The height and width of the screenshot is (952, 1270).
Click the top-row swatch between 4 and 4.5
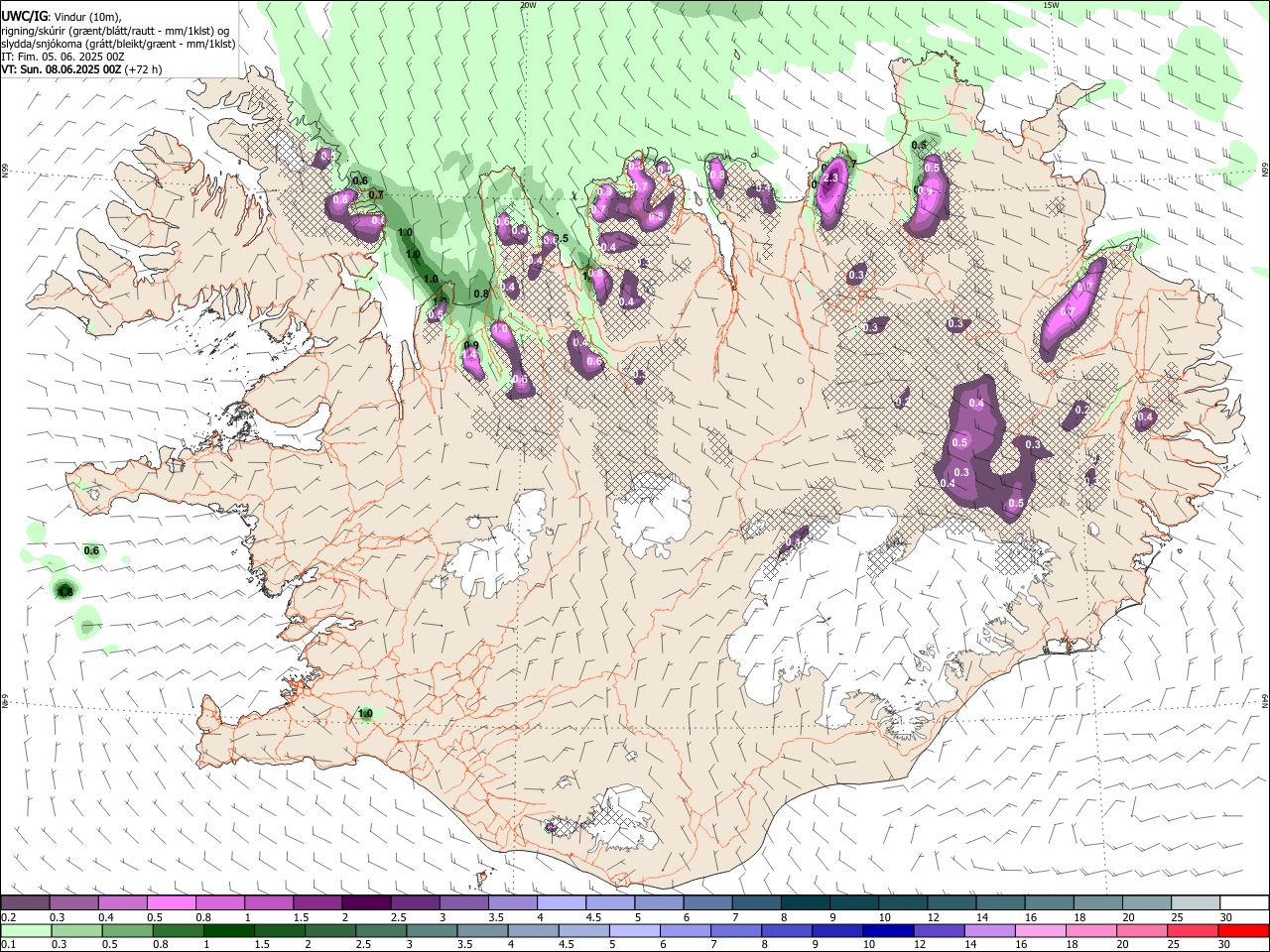tap(562, 902)
